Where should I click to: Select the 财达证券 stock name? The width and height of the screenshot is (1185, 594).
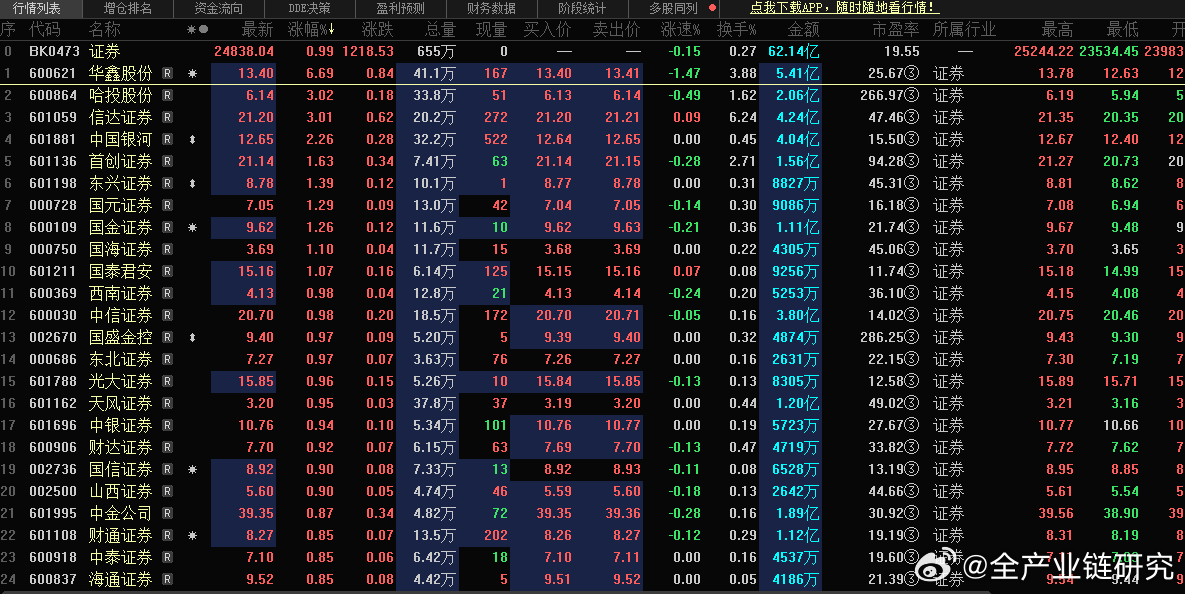point(121,447)
